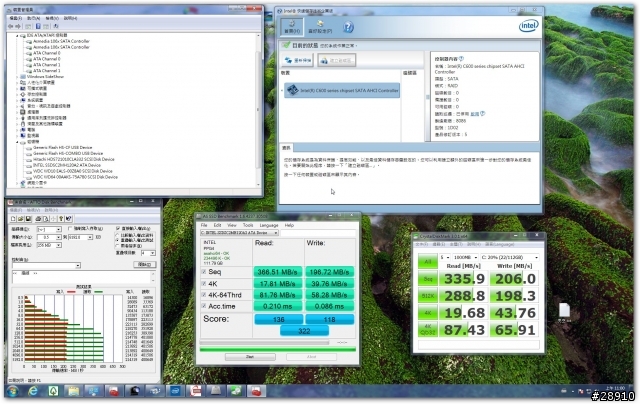Toggle the 4K-64Thrd test checkbox in AS SSD
640x404 pixels.
tap(204, 295)
